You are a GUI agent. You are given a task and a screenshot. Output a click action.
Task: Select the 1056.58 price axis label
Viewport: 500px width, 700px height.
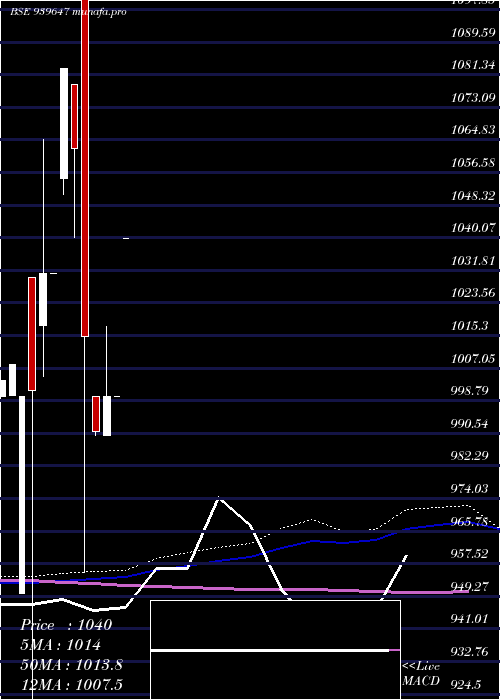pyautogui.click(x=473, y=162)
